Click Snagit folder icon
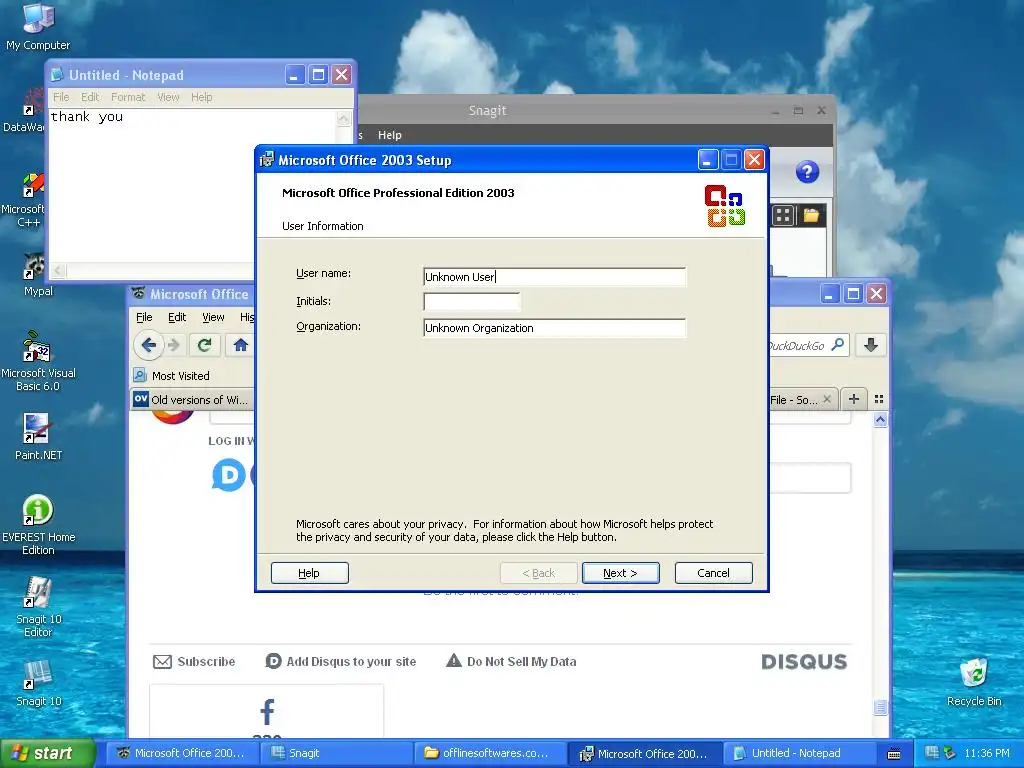The image size is (1024, 768). point(811,216)
